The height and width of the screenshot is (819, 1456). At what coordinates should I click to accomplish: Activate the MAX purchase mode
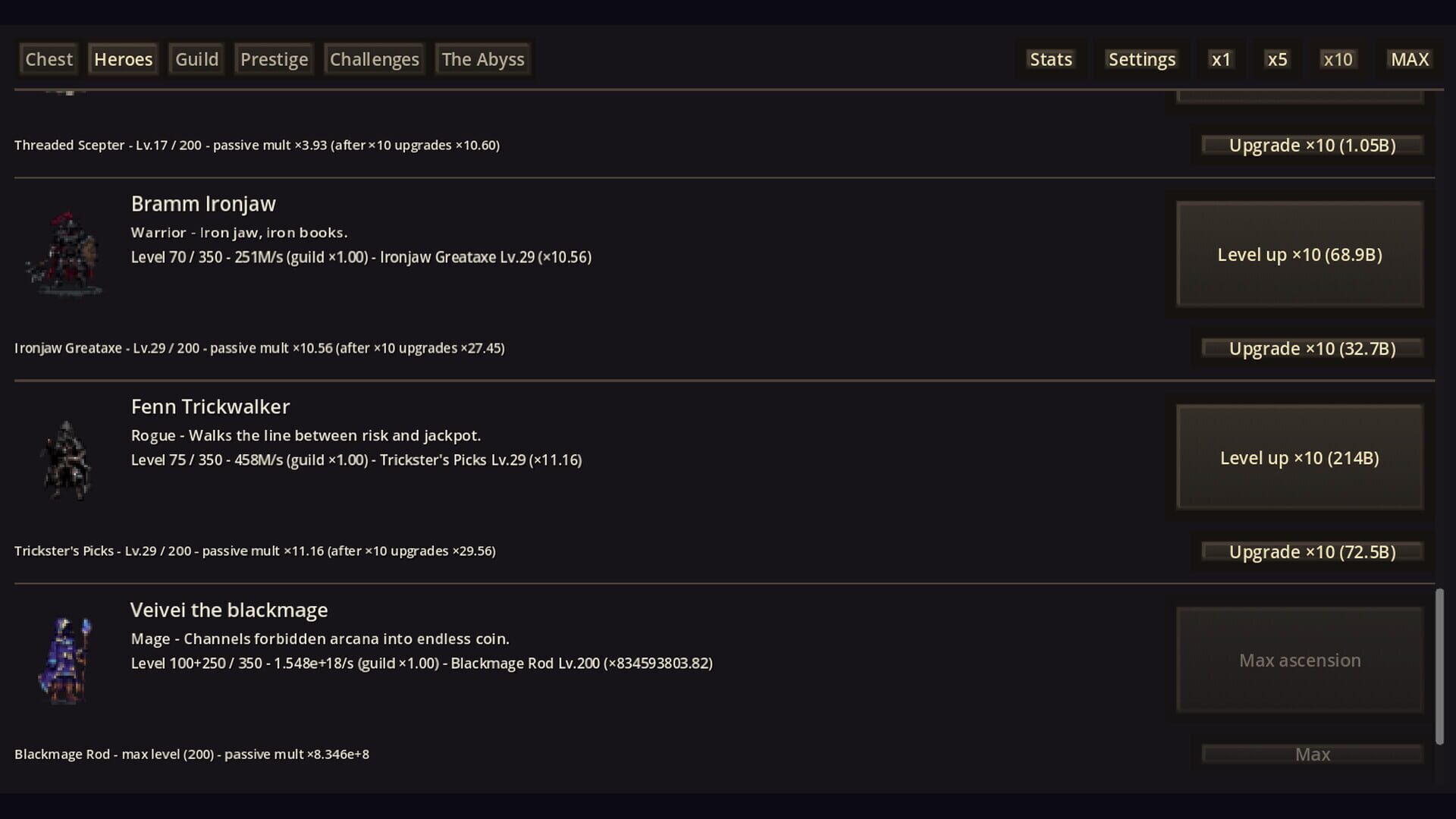point(1408,58)
